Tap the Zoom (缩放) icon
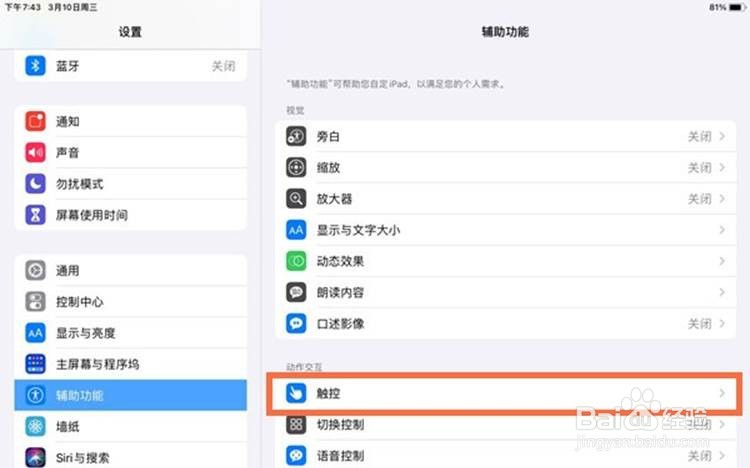 [296, 167]
